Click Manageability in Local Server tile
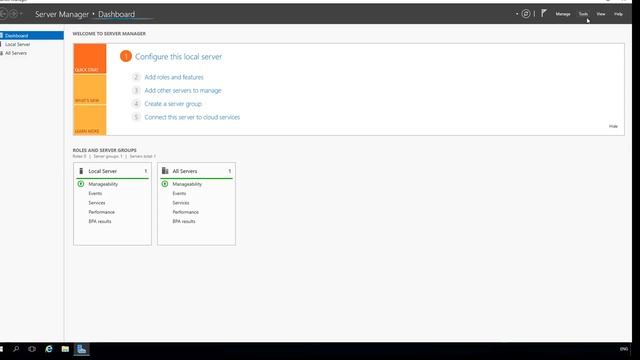Viewport: 640px width, 360px height. (103, 184)
